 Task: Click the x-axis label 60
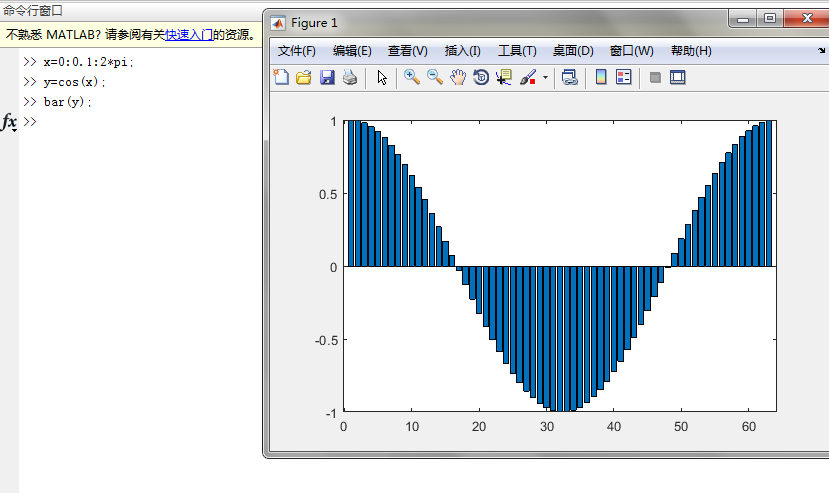point(749,426)
